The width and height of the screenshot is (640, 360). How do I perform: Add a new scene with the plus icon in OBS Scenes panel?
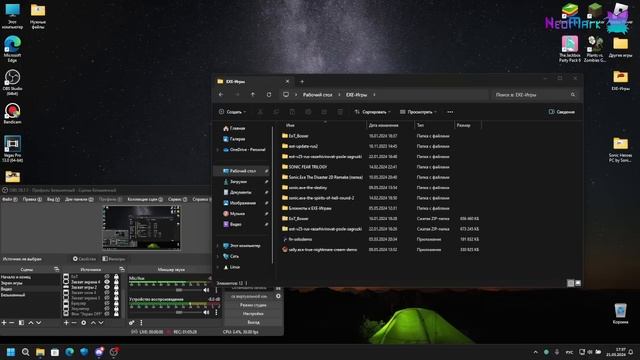4,323
